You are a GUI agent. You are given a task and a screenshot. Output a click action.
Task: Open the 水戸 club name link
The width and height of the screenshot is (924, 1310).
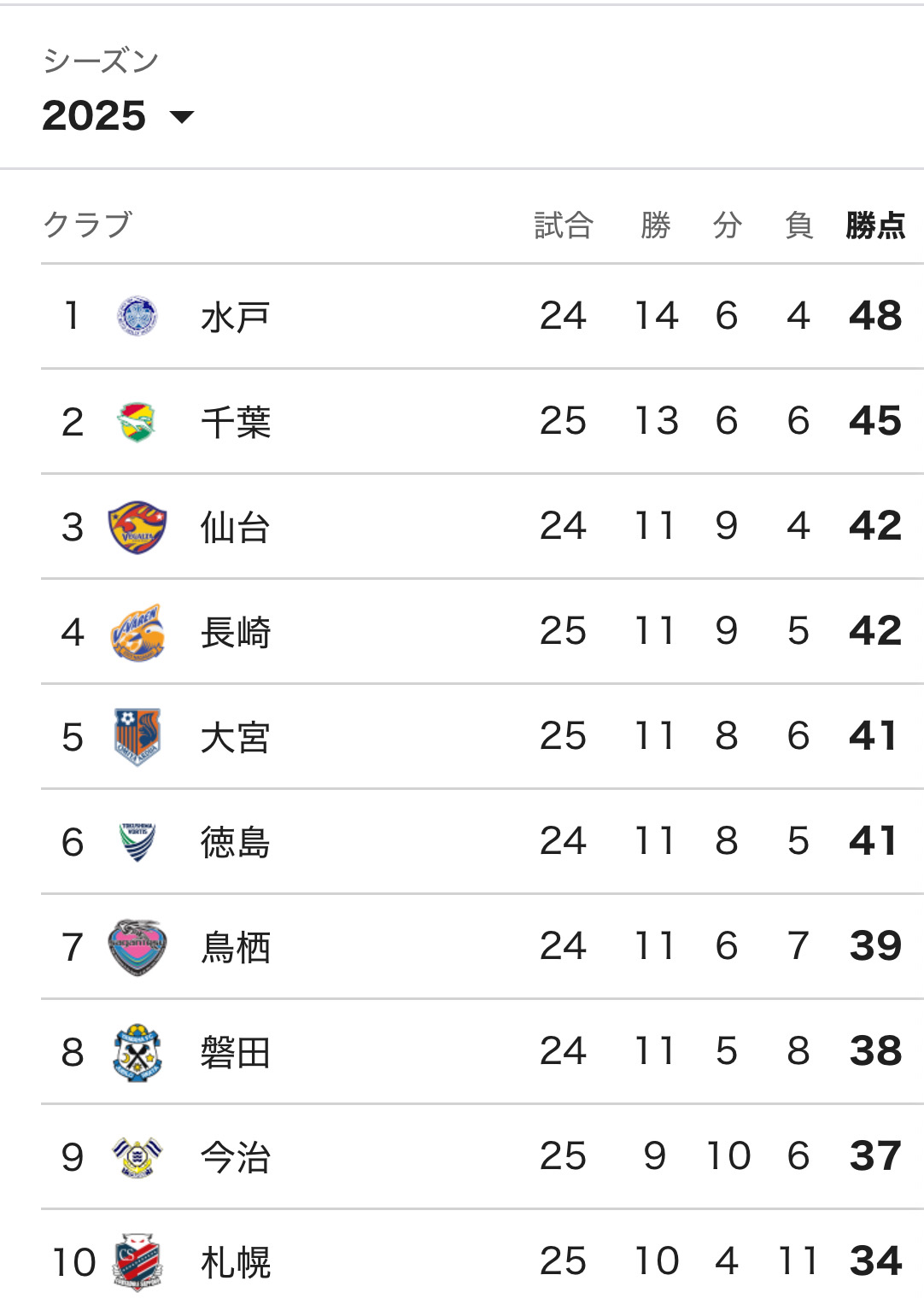point(236,317)
